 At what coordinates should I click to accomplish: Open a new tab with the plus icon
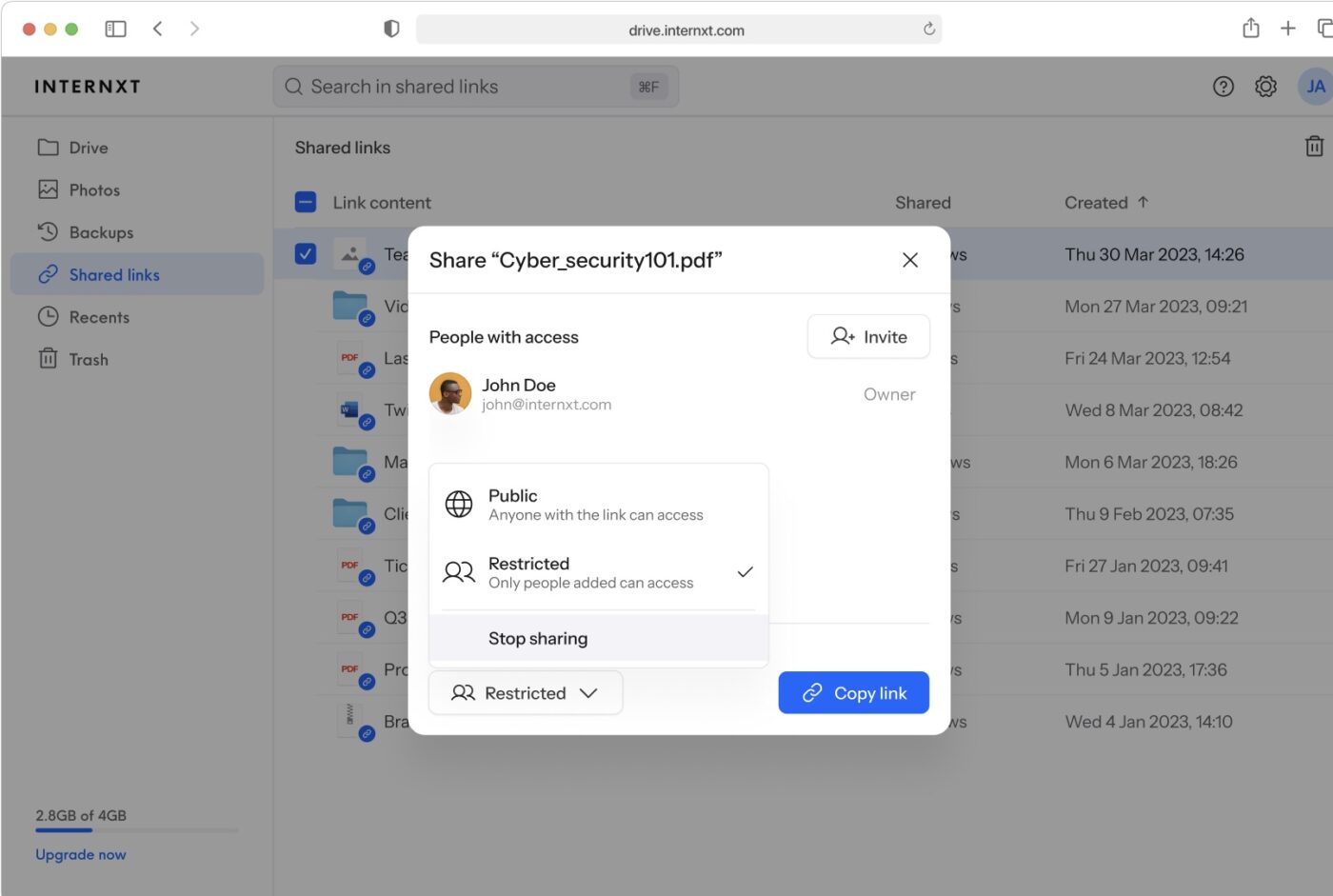tap(1288, 29)
